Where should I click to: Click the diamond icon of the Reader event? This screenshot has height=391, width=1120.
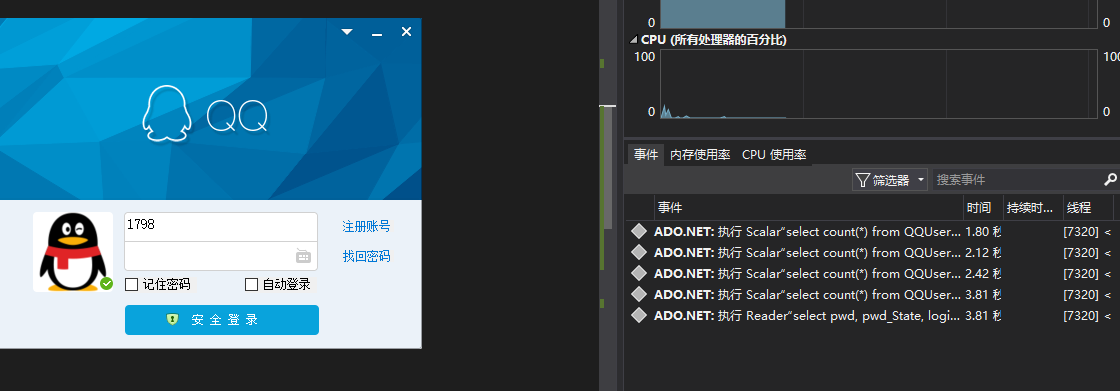tap(639, 315)
